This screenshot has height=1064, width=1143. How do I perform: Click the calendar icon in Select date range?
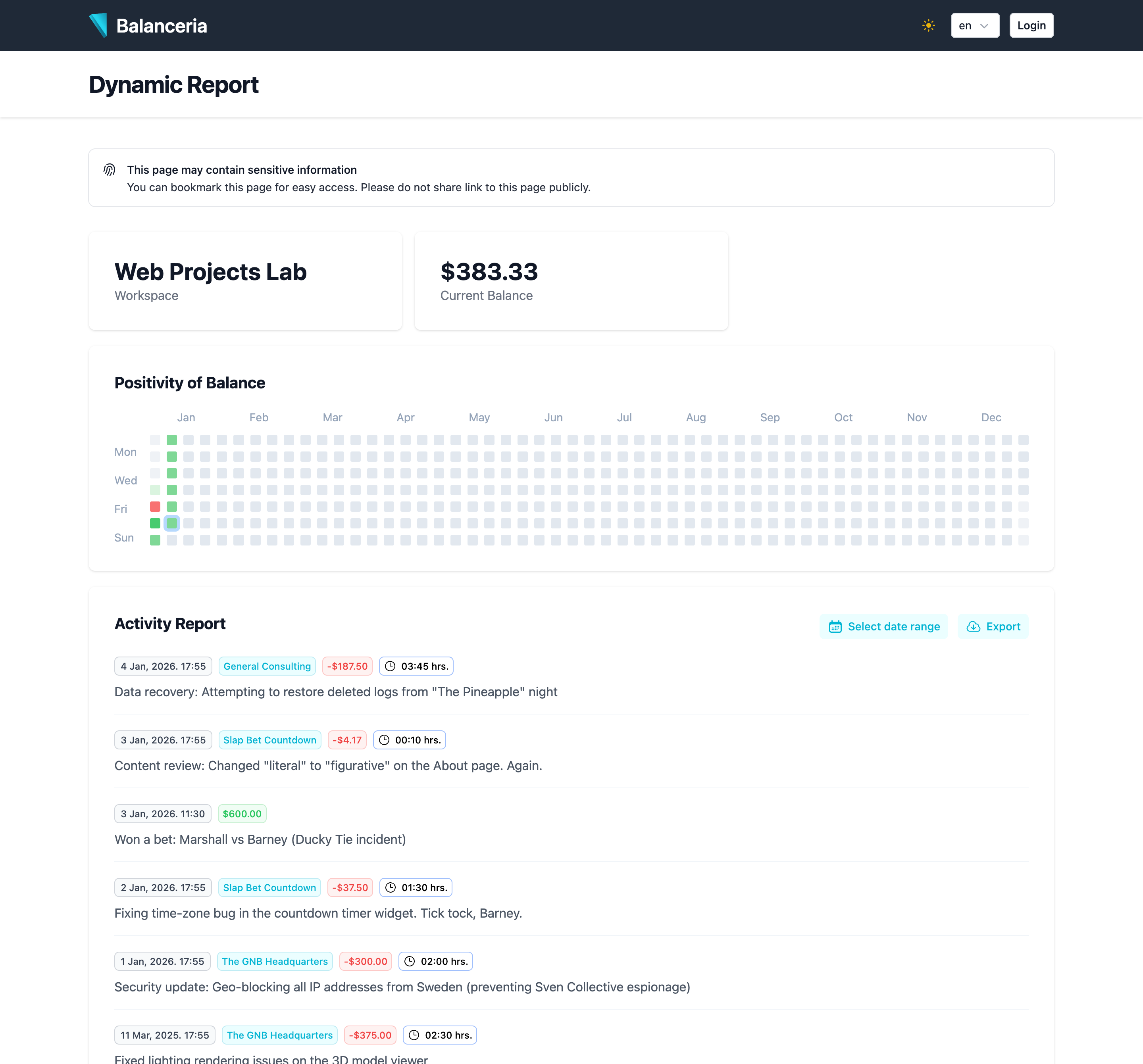835,626
